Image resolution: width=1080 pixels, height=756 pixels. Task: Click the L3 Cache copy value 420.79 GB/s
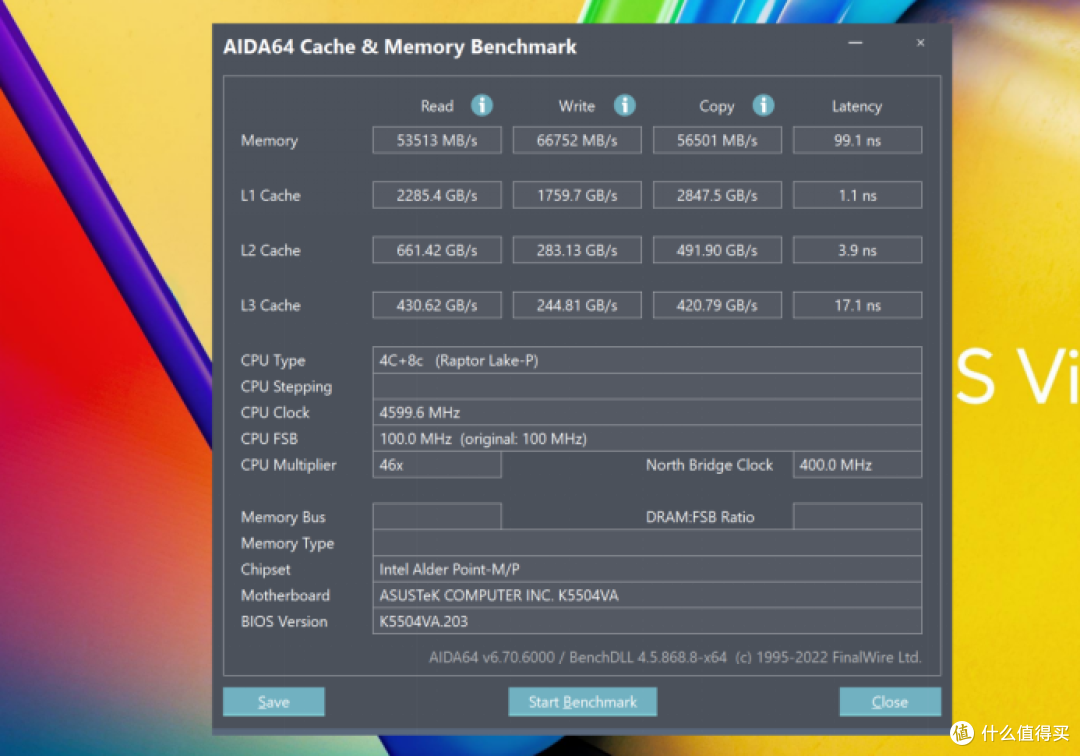[717, 305]
